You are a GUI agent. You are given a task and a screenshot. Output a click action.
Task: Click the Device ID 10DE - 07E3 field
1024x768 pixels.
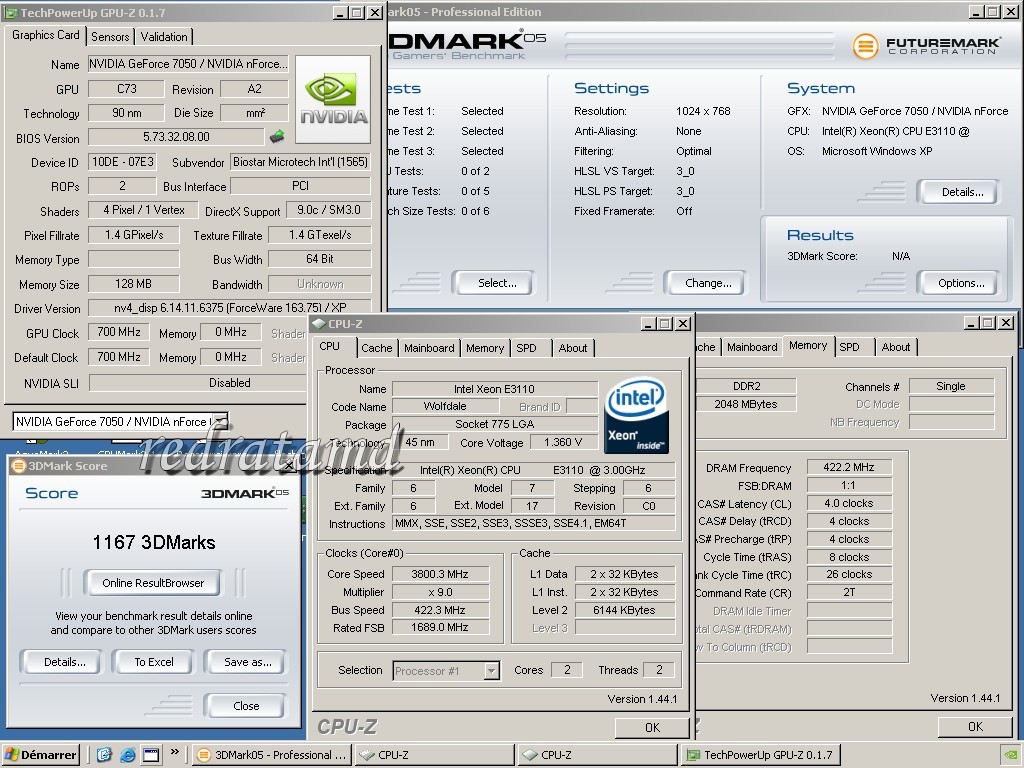pyautogui.click(x=123, y=162)
